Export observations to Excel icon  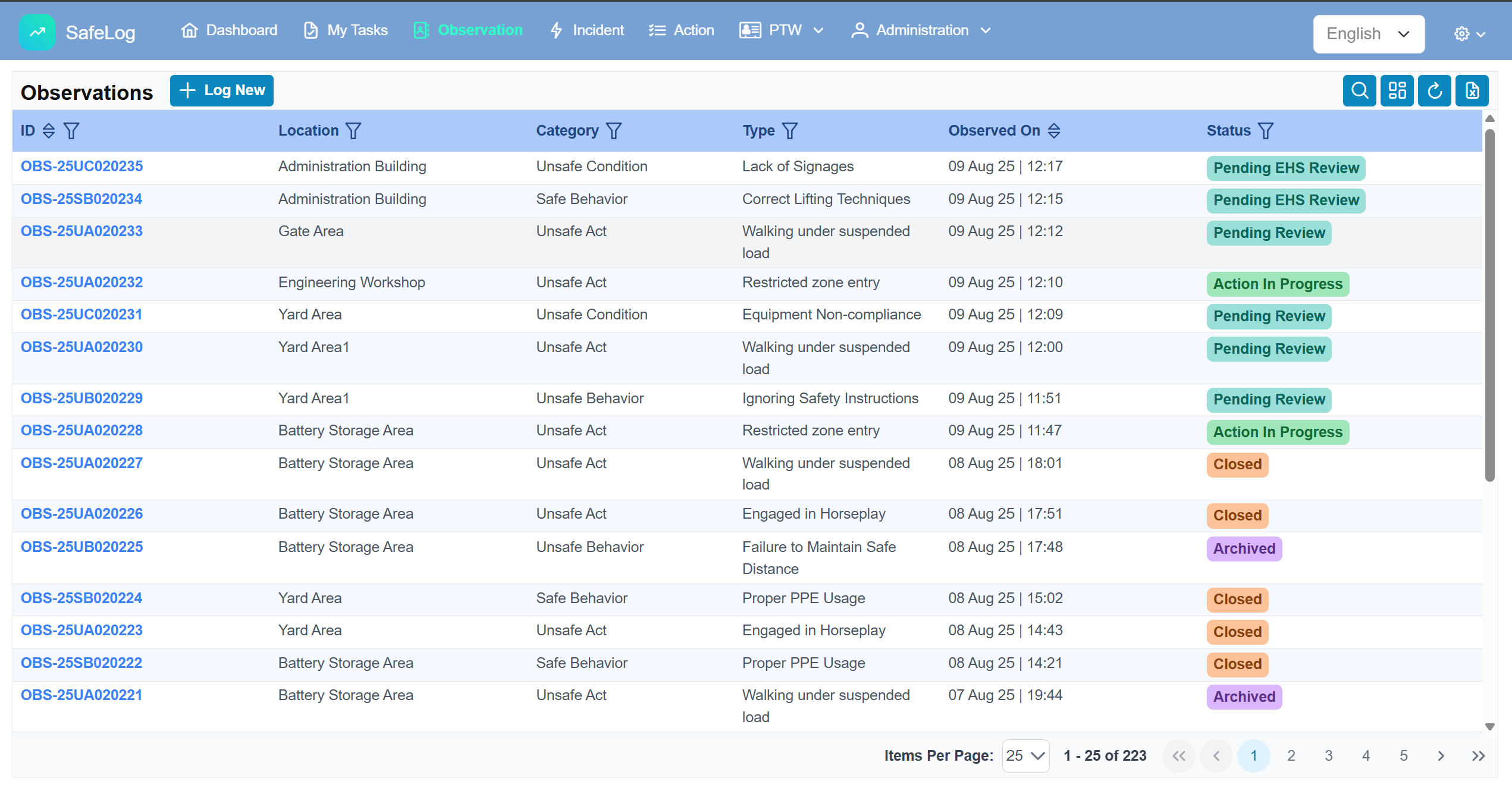(1472, 90)
